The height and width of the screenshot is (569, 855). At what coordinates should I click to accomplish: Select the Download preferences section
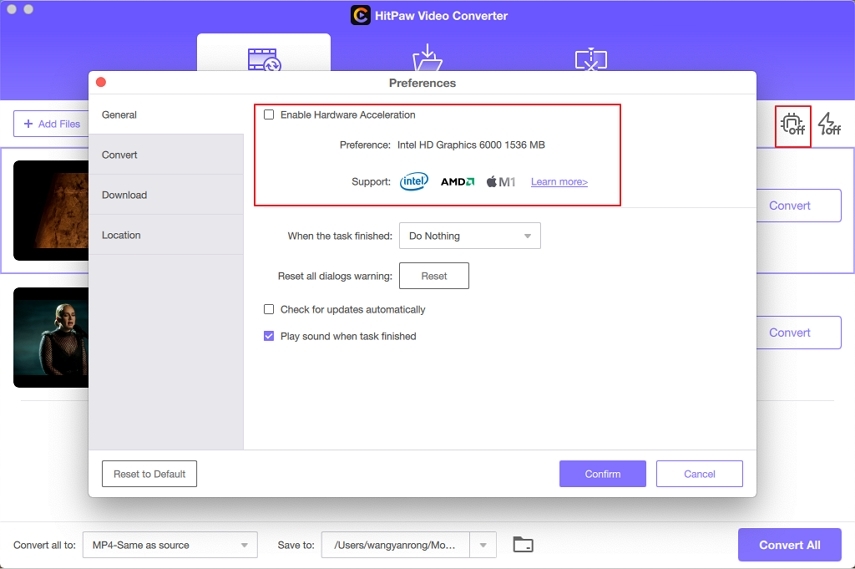coord(166,195)
